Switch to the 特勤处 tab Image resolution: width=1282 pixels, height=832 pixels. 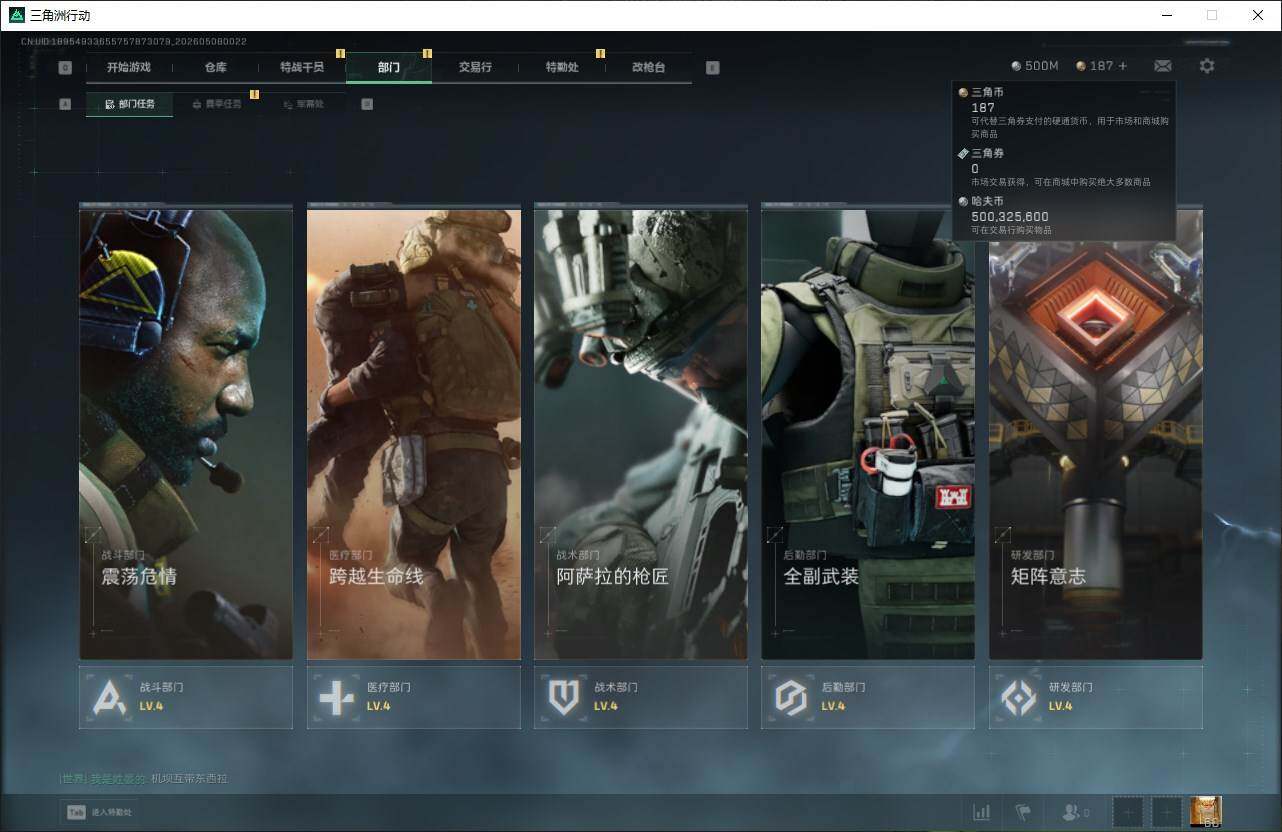[562, 67]
